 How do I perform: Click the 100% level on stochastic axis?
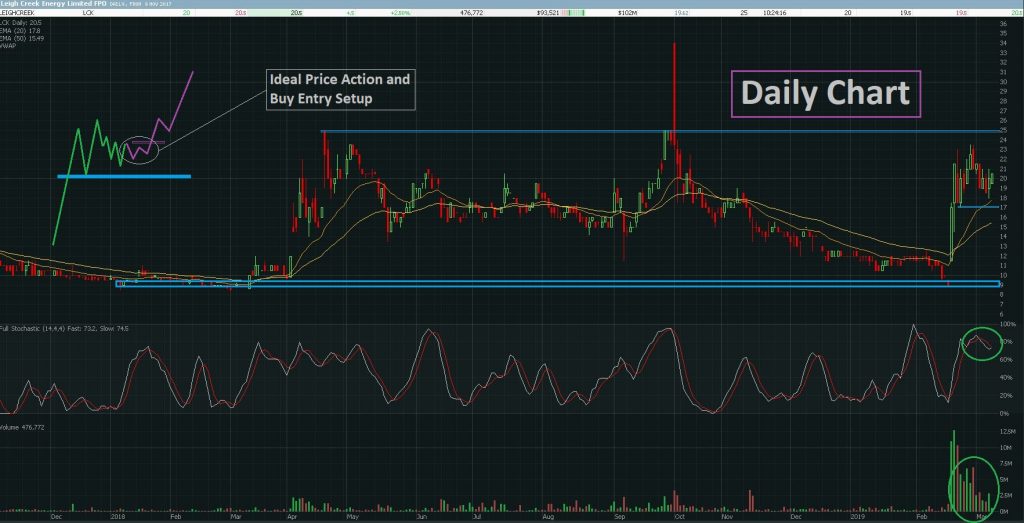click(1006, 325)
